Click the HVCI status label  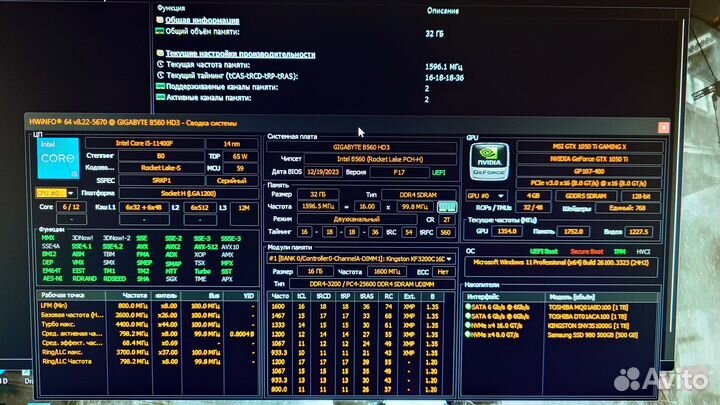(x=643, y=252)
